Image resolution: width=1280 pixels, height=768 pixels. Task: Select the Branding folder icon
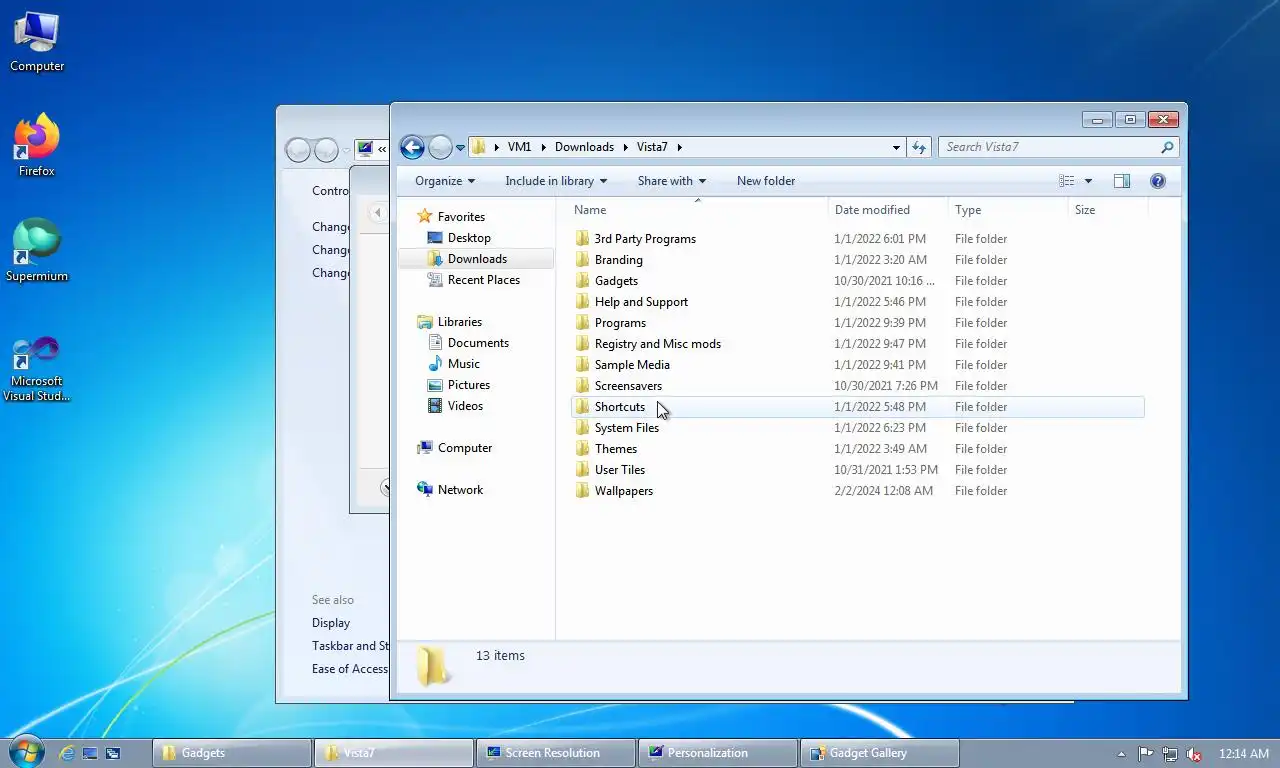point(583,260)
